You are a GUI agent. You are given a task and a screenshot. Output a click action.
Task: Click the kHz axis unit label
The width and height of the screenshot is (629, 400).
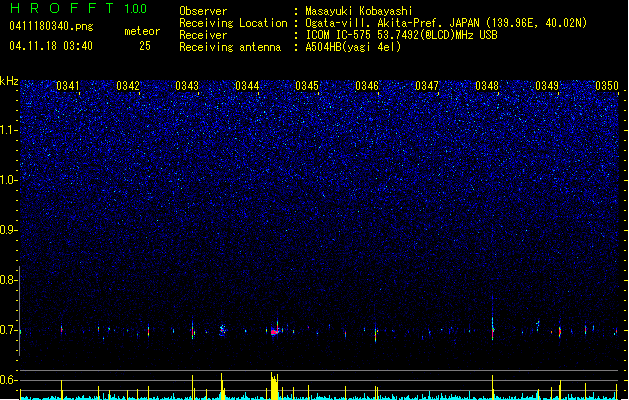point(9,81)
